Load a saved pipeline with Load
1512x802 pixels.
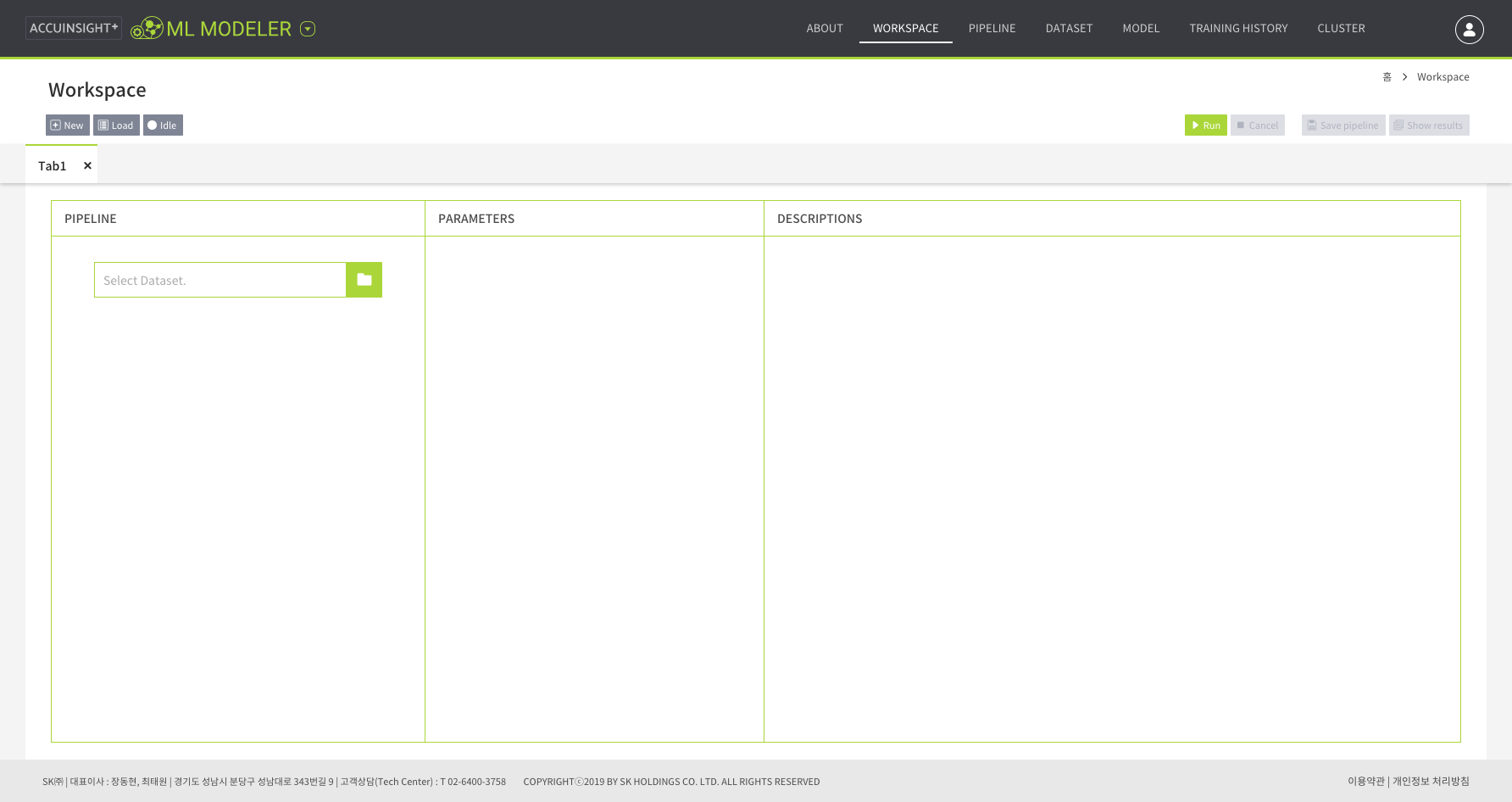(116, 125)
